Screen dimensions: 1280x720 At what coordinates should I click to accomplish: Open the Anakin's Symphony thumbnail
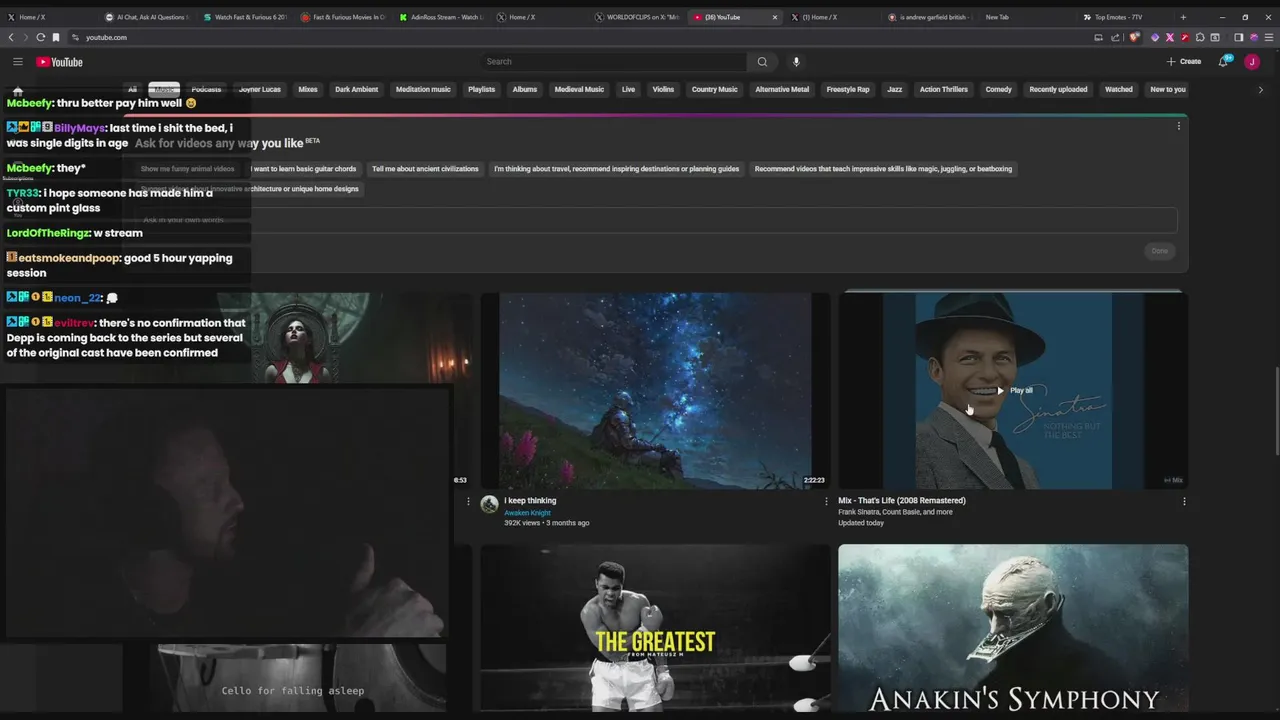[x=1013, y=628]
